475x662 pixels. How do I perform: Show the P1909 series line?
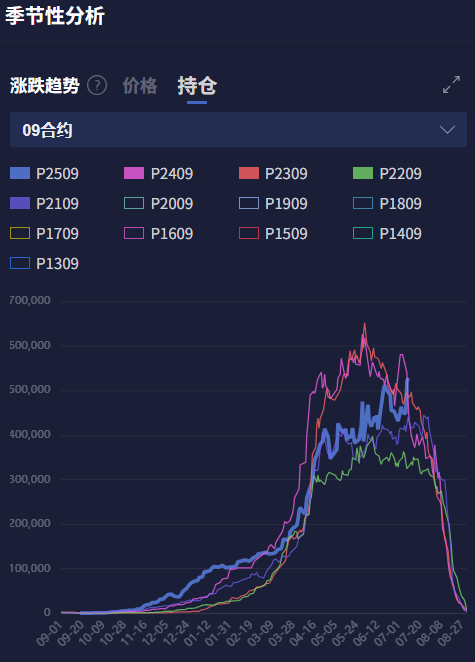(273, 203)
